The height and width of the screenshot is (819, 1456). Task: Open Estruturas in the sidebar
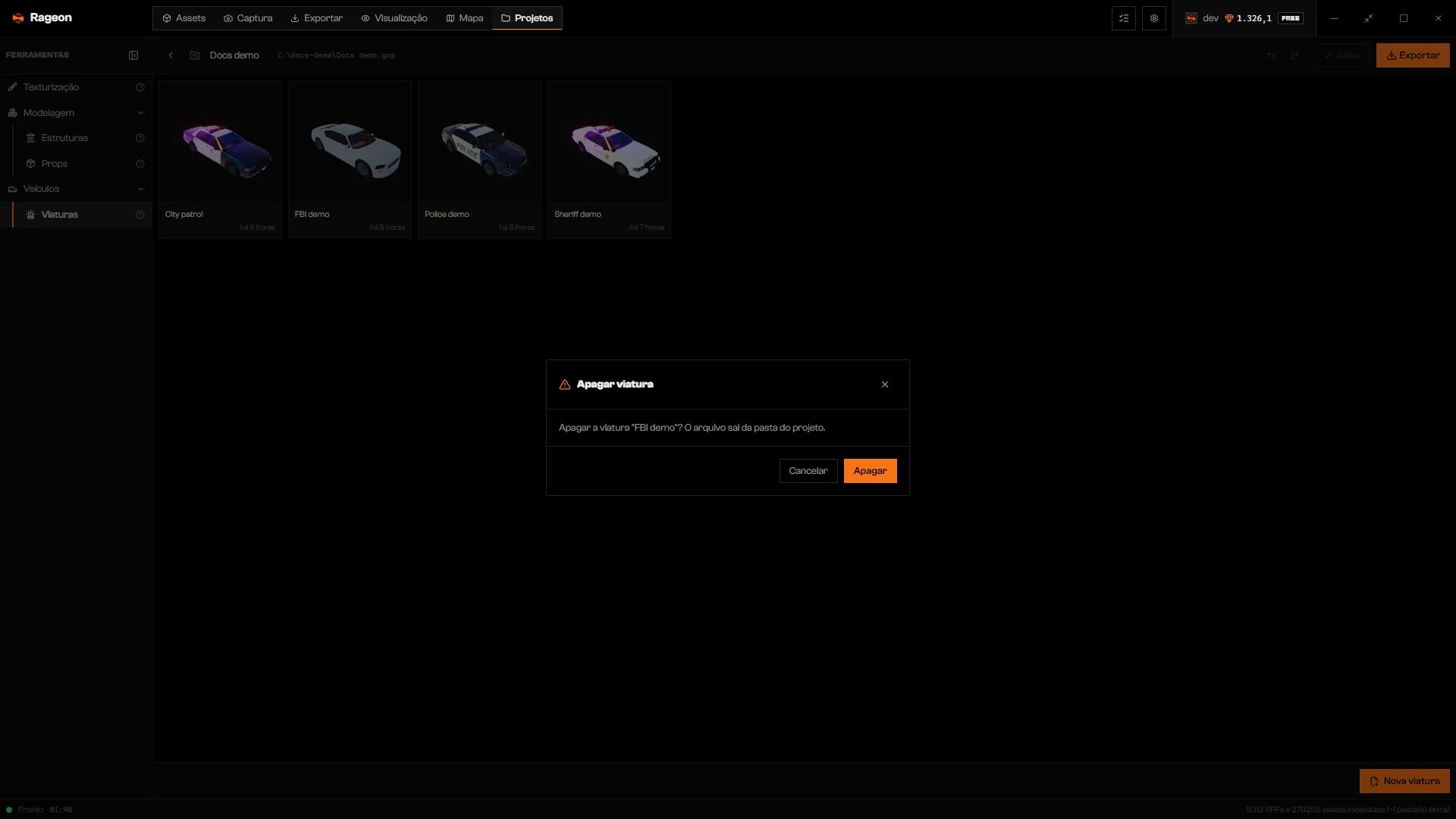[x=82, y=138]
